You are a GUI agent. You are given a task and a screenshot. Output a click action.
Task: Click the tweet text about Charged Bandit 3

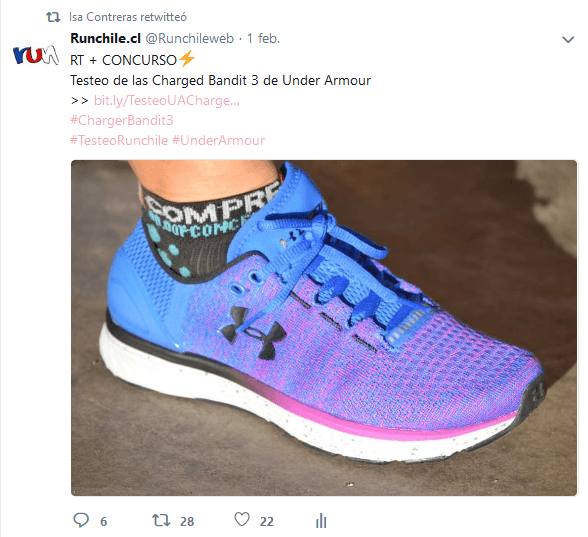[220, 80]
